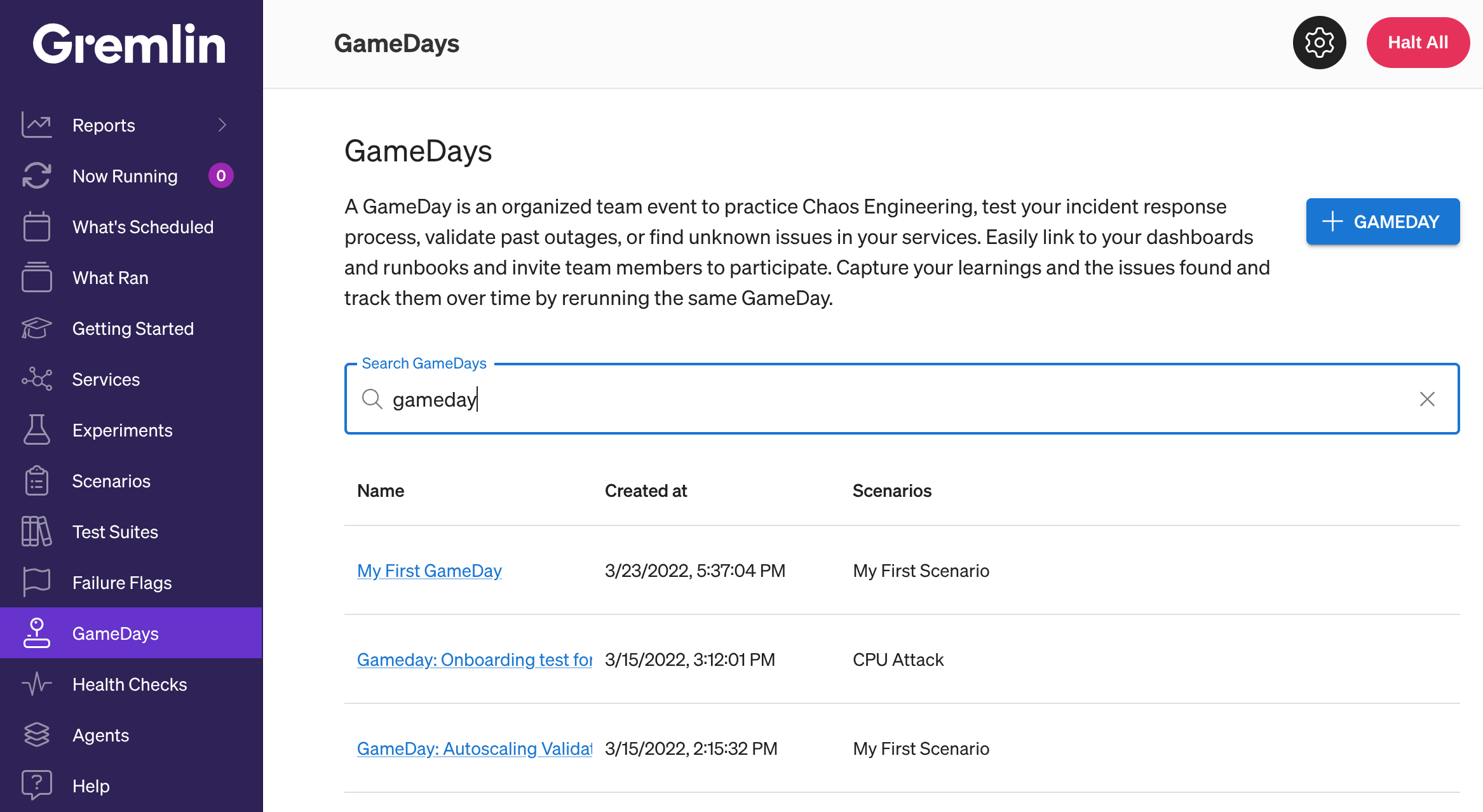
Task: Select GameDays in the sidebar
Action: (x=131, y=633)
